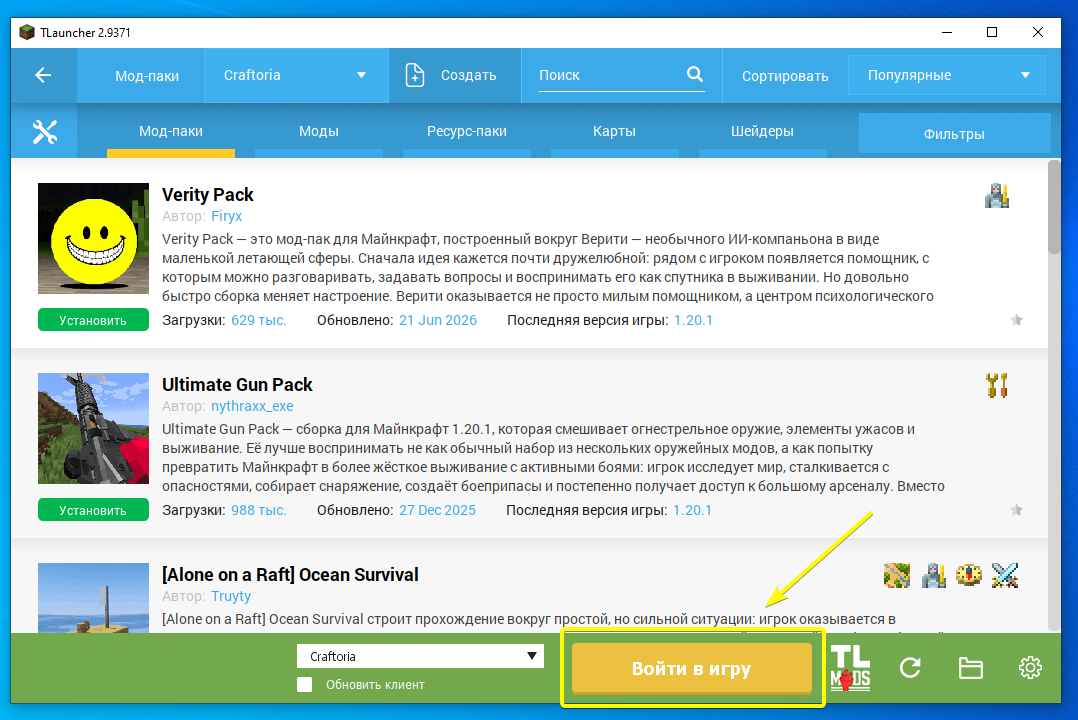The width and height of the screenshot is (1078, 720).
Task: Open the Популярные sort dropdown
Action: 947,75
